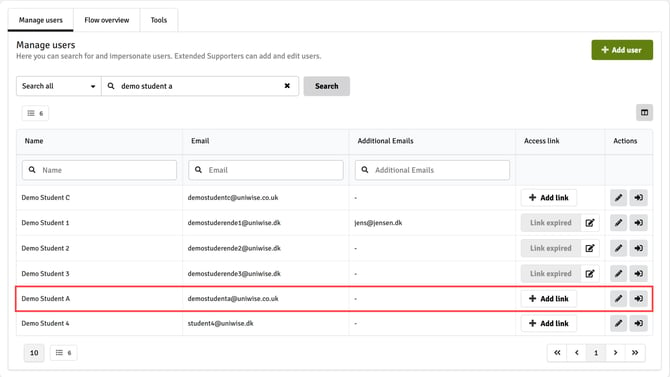Click email demostudentc@uniwise.co.uk
The width and height of the screenshot is (670, 377).
tap(233, 197)
